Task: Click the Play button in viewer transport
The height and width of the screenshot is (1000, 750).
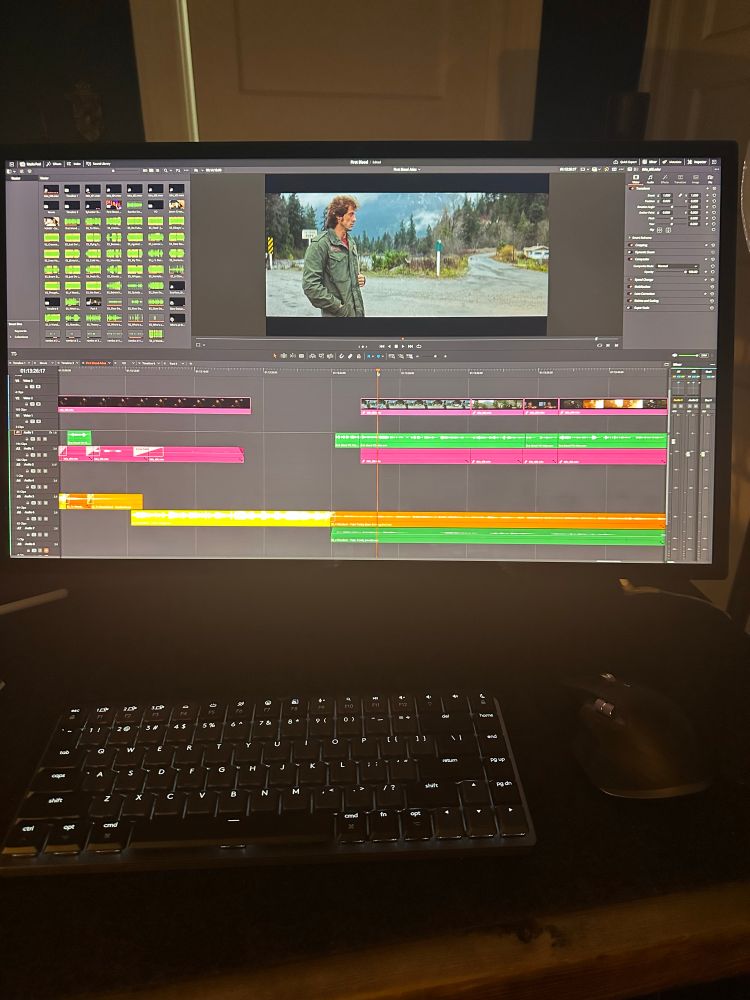Action: (403, 346)
